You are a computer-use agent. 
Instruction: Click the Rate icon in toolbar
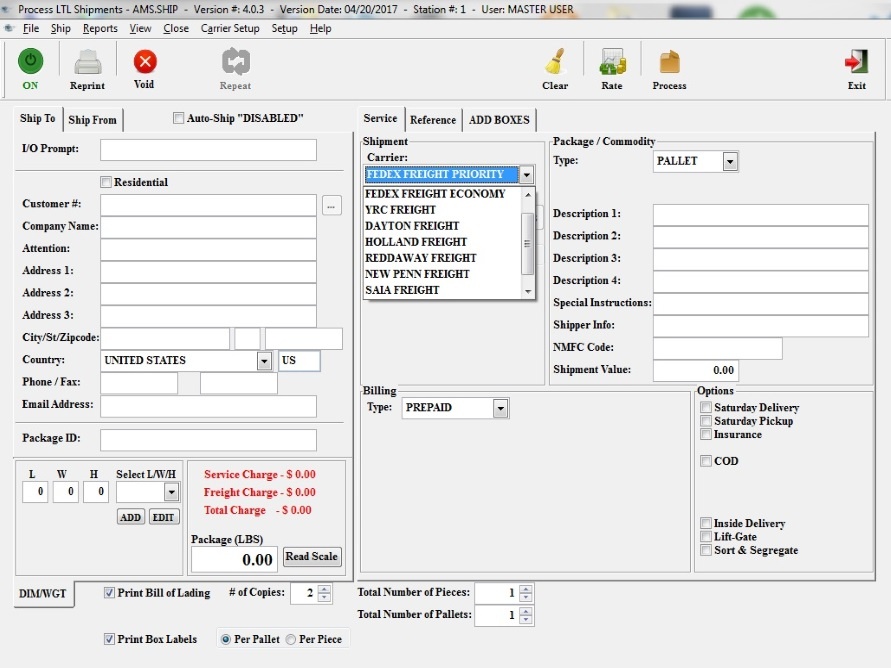pos(612,61)
